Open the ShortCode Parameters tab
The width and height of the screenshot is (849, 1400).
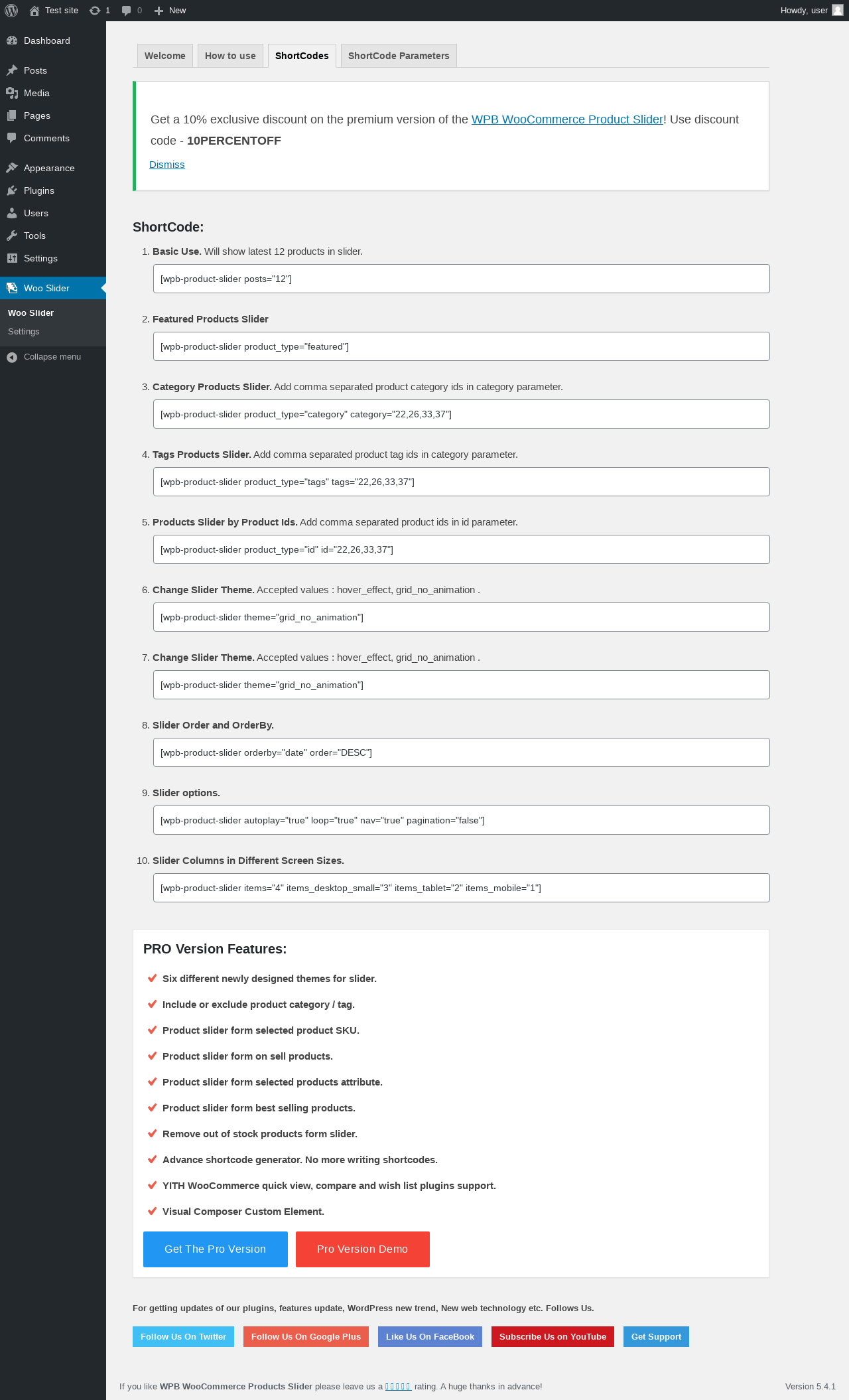[399, 56]
